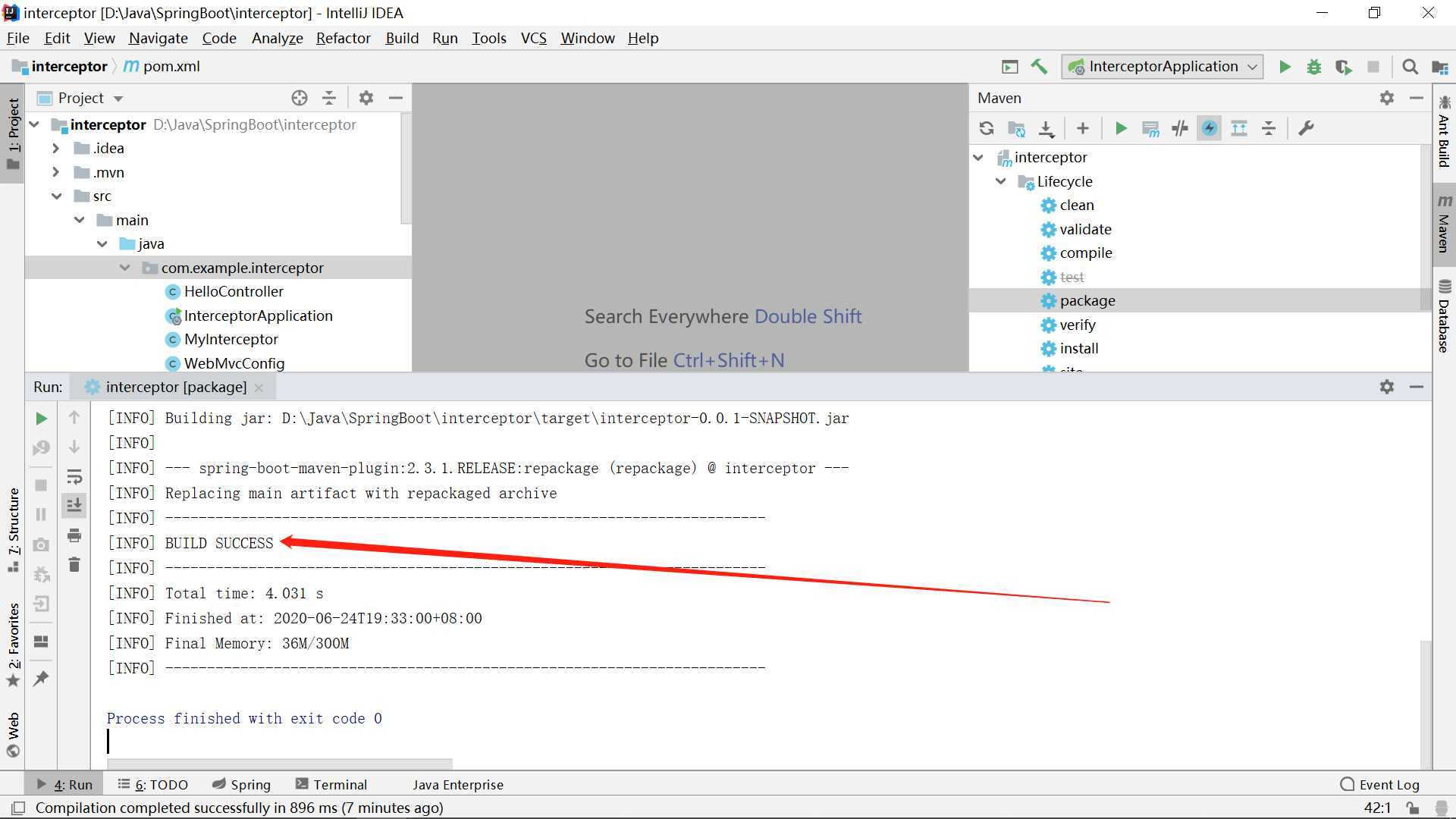Collapse the src folder

click(57, 196)
